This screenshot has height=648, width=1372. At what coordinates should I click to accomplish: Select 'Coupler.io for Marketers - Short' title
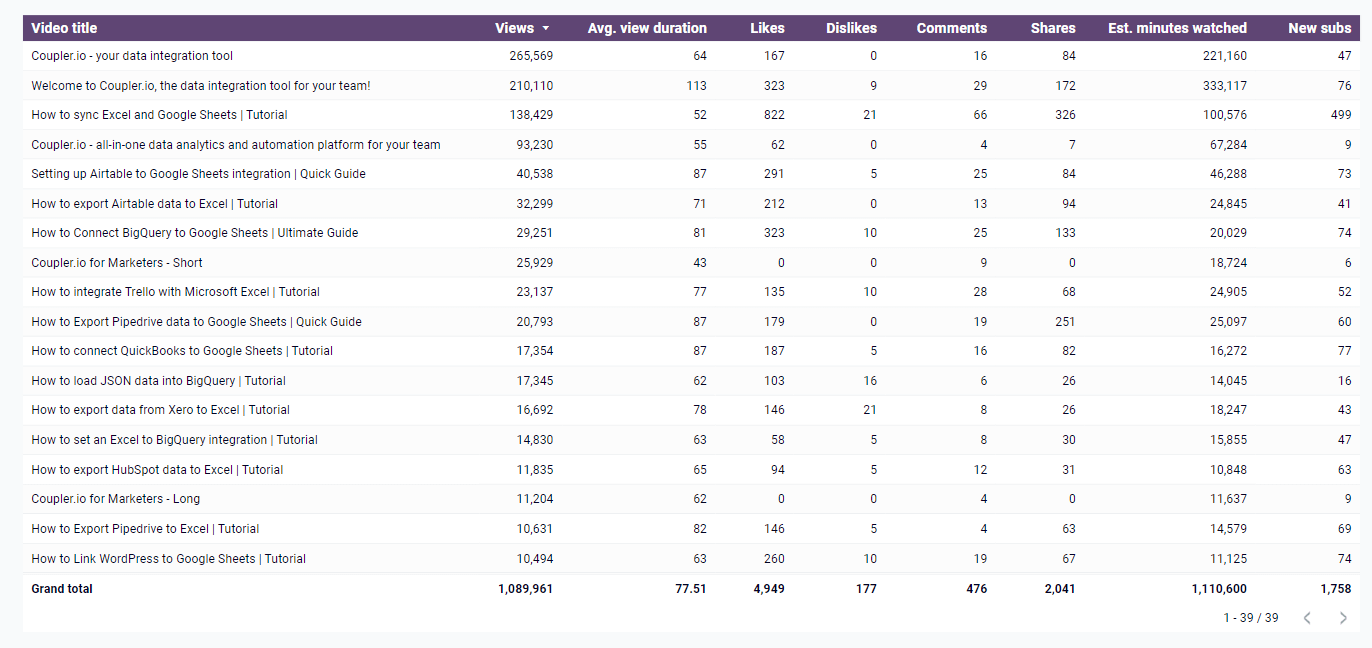point(117,263)
